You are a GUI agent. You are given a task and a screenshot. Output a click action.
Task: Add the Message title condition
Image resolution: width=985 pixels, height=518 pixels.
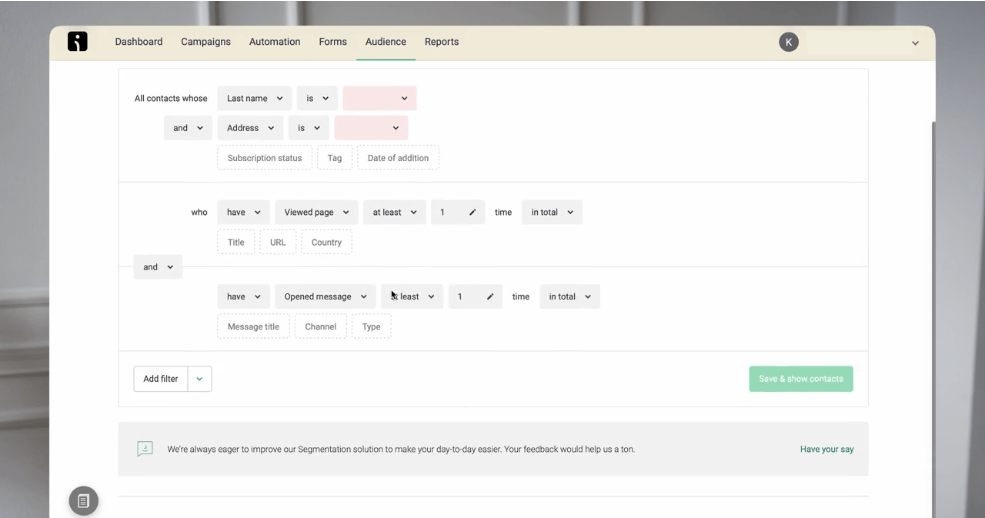click(253, 326)
